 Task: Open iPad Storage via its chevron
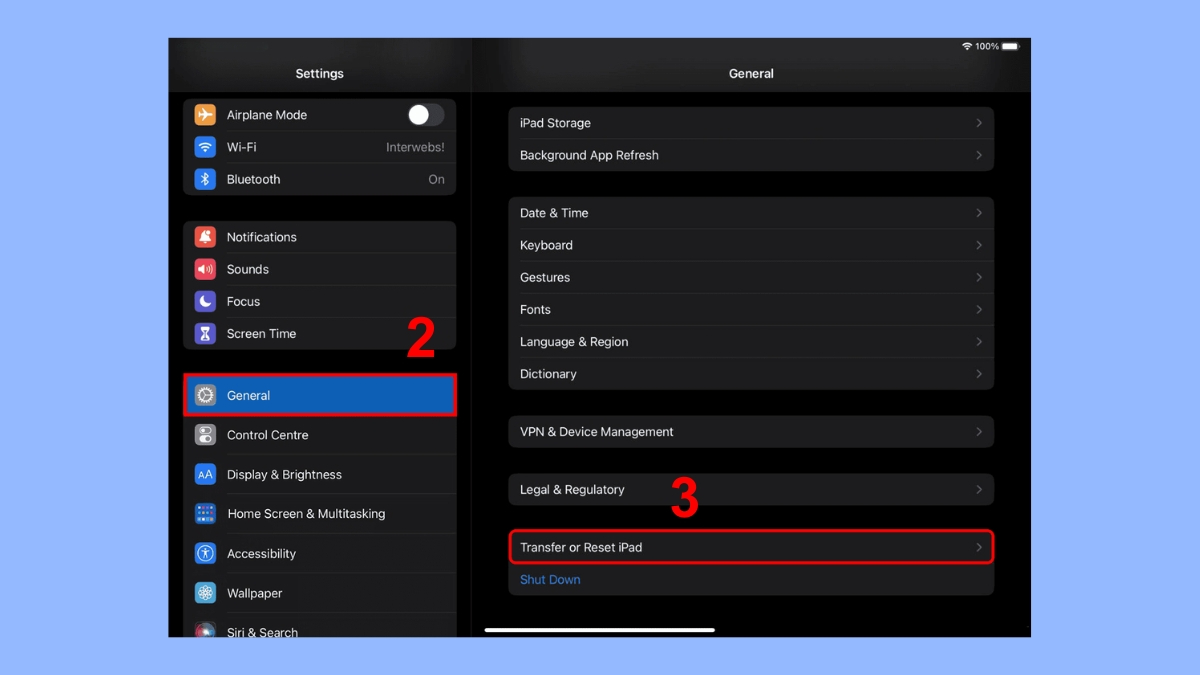979,123
